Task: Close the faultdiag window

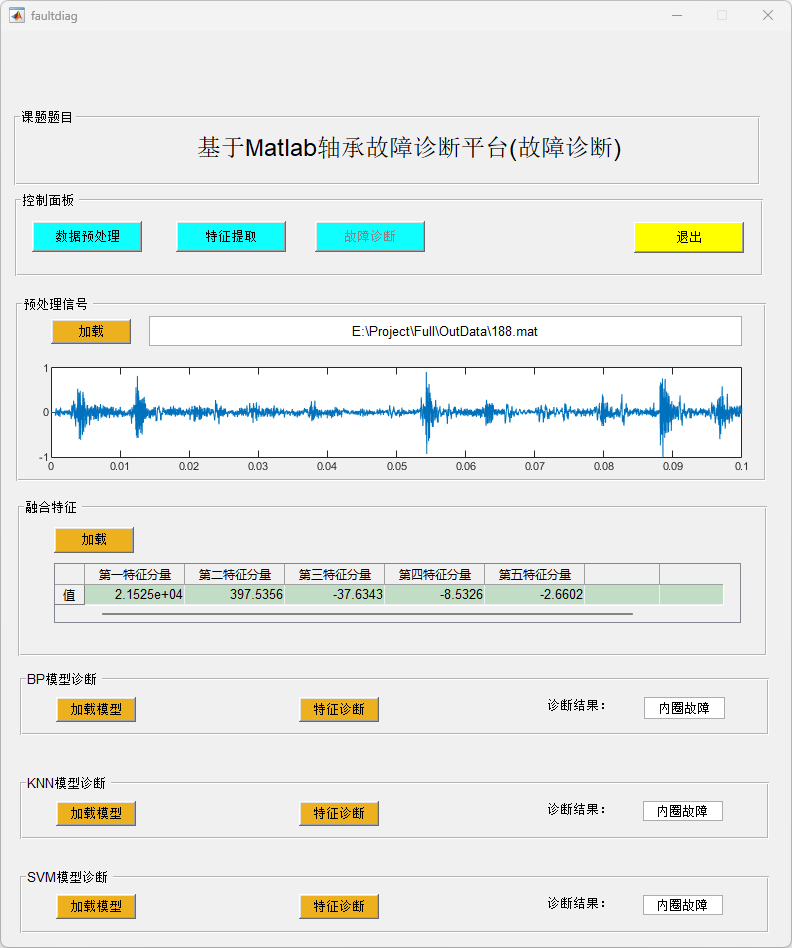Action: [x=768, y=15]
